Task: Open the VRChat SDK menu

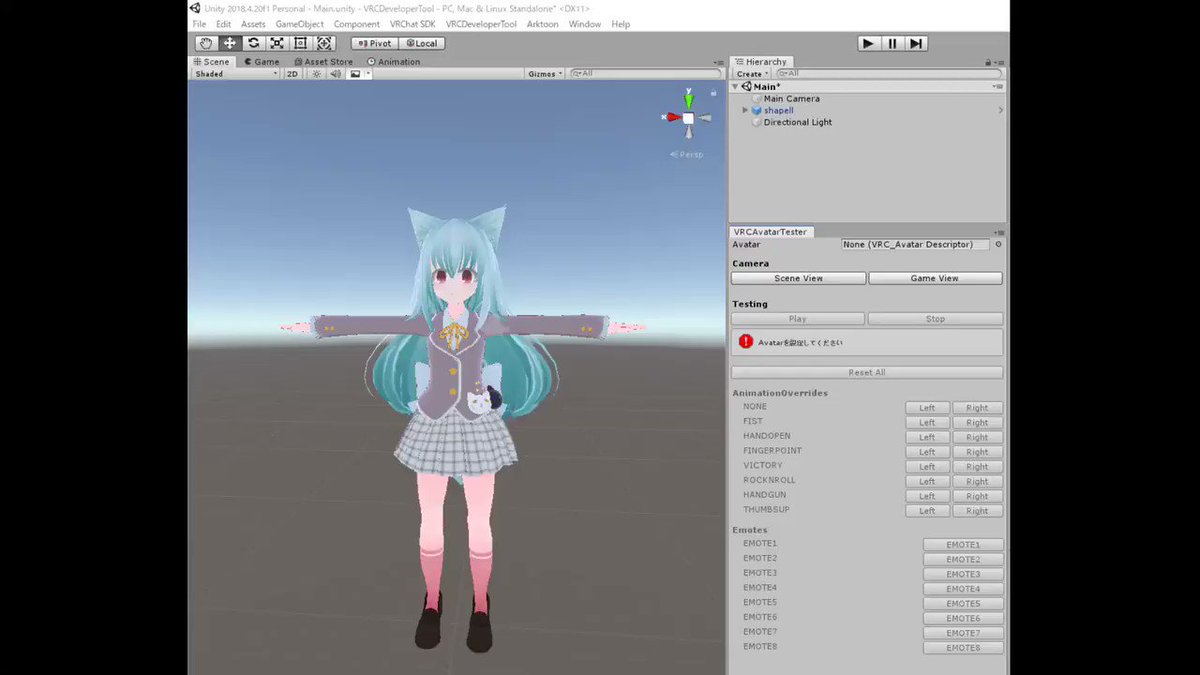Action: pyautogui.click(x=410, y=24)
